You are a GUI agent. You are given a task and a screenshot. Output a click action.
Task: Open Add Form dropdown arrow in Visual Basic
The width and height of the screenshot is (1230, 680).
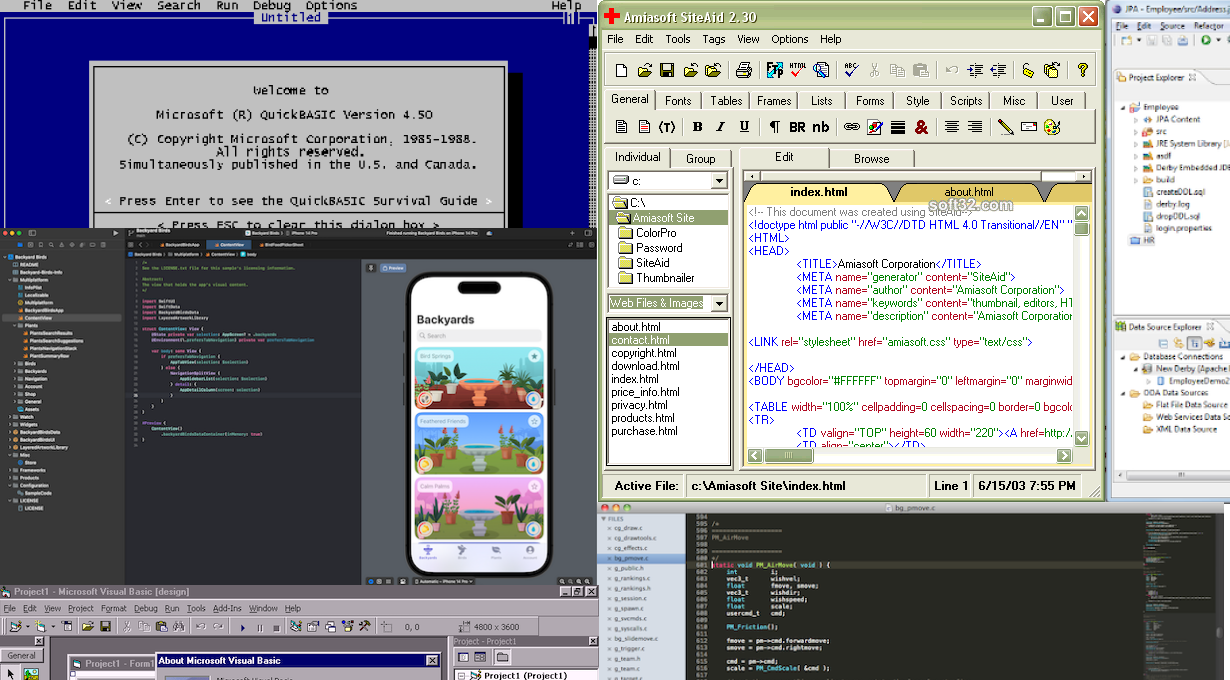point(53,627)
